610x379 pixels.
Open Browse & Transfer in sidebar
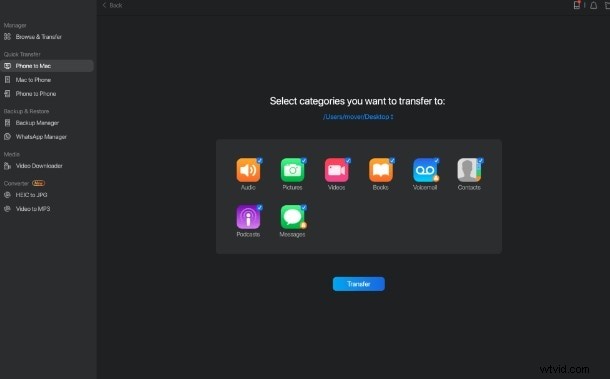pos(39,37)
